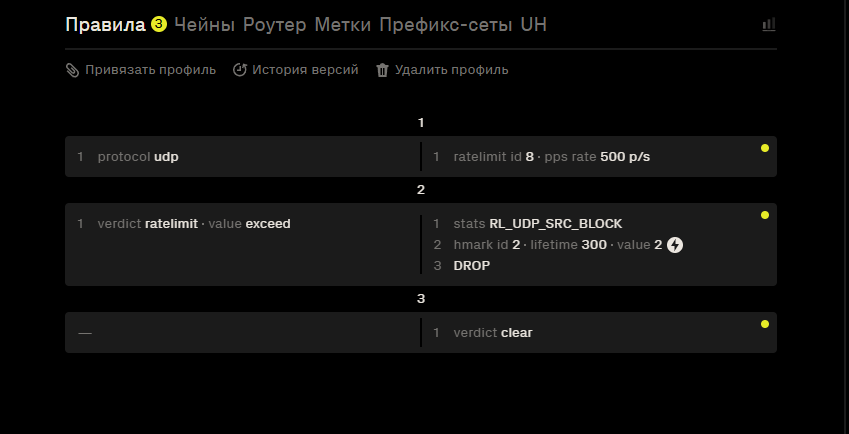
Task: Click Удалить профиль button
Action: pos(442,70)
